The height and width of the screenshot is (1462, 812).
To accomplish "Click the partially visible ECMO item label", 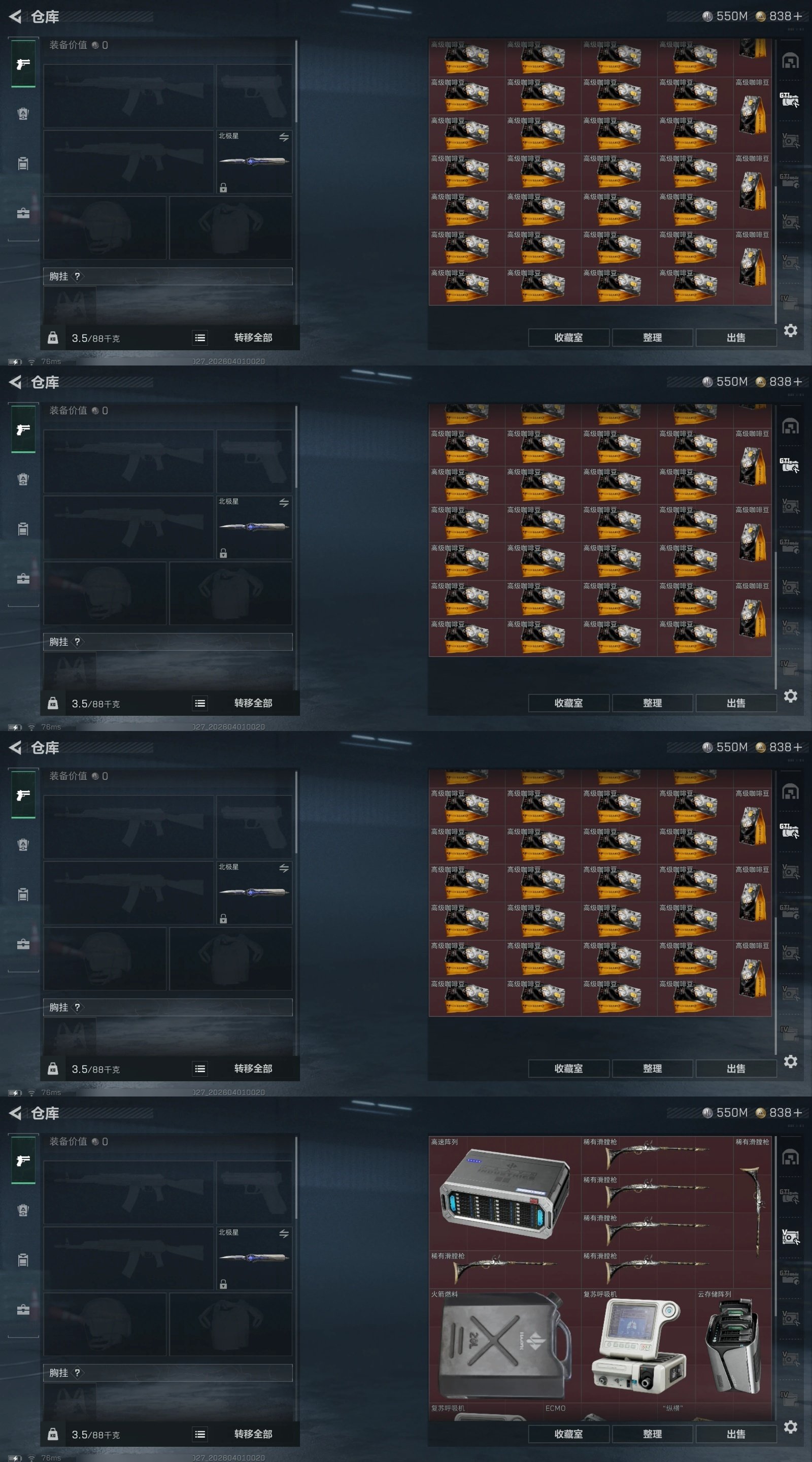I will click(556, 1408).
